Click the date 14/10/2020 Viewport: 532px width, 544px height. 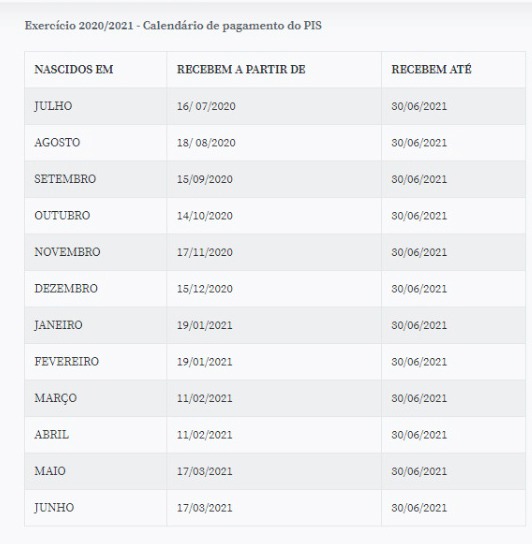pos(205,216)
